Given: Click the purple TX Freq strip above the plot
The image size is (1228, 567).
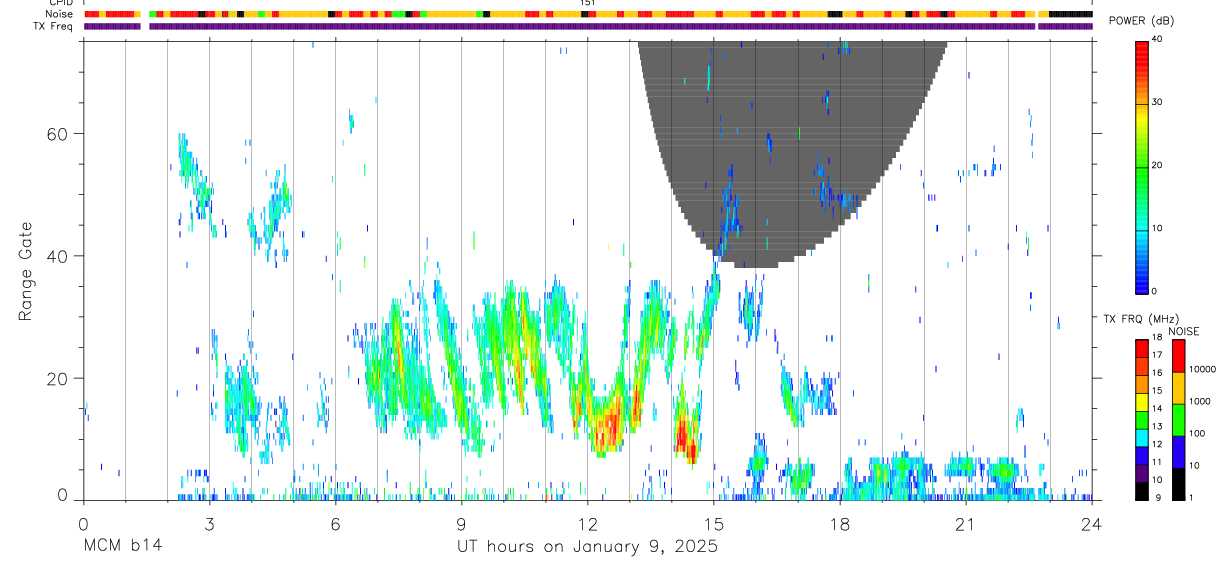Looking at the screenshot, I should tap(587, 26).
